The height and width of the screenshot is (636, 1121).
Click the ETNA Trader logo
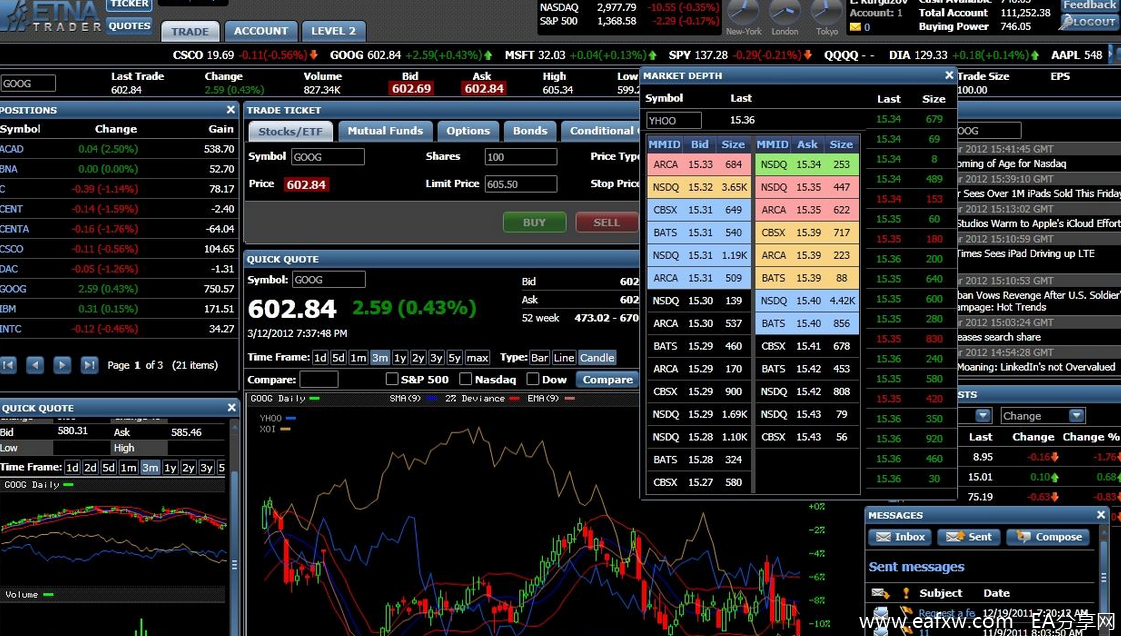tap(51, 16)
